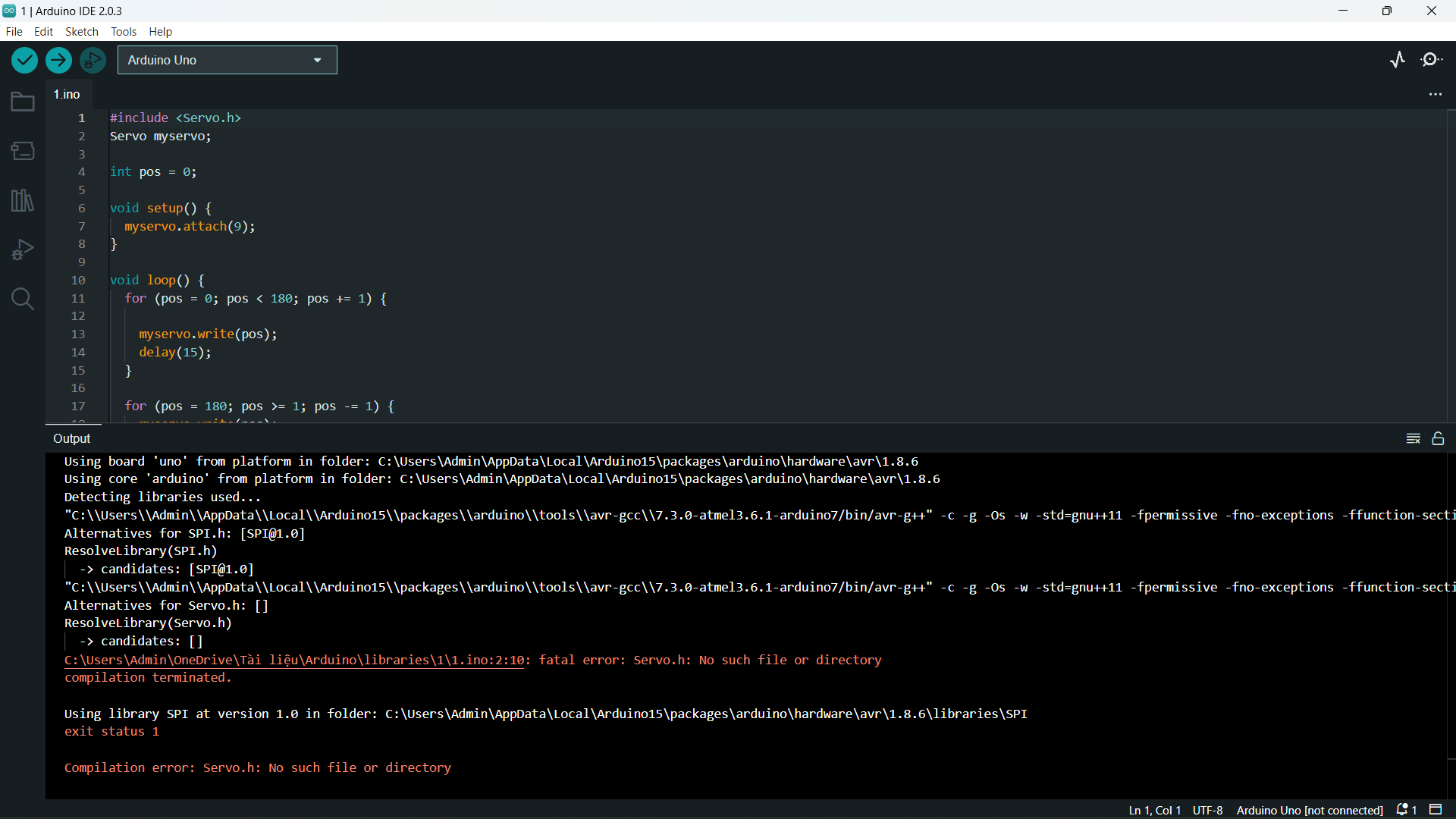Select the 1.ino editor tab
Screen dimensions: 1456x819
coord(67,95)
